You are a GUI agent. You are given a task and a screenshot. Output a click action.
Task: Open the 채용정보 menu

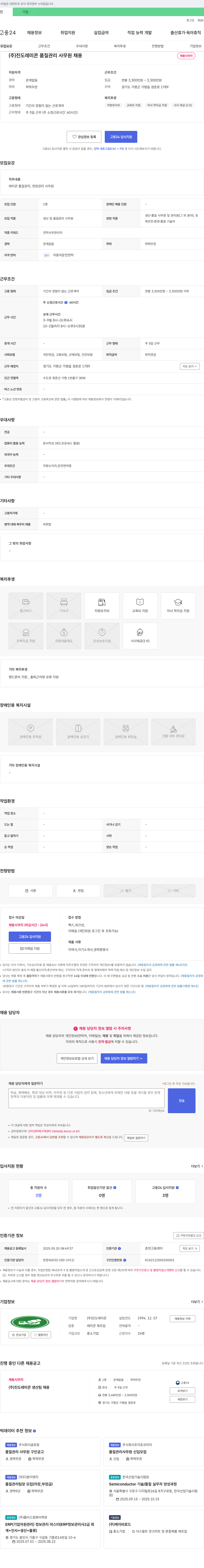(34, 33)
